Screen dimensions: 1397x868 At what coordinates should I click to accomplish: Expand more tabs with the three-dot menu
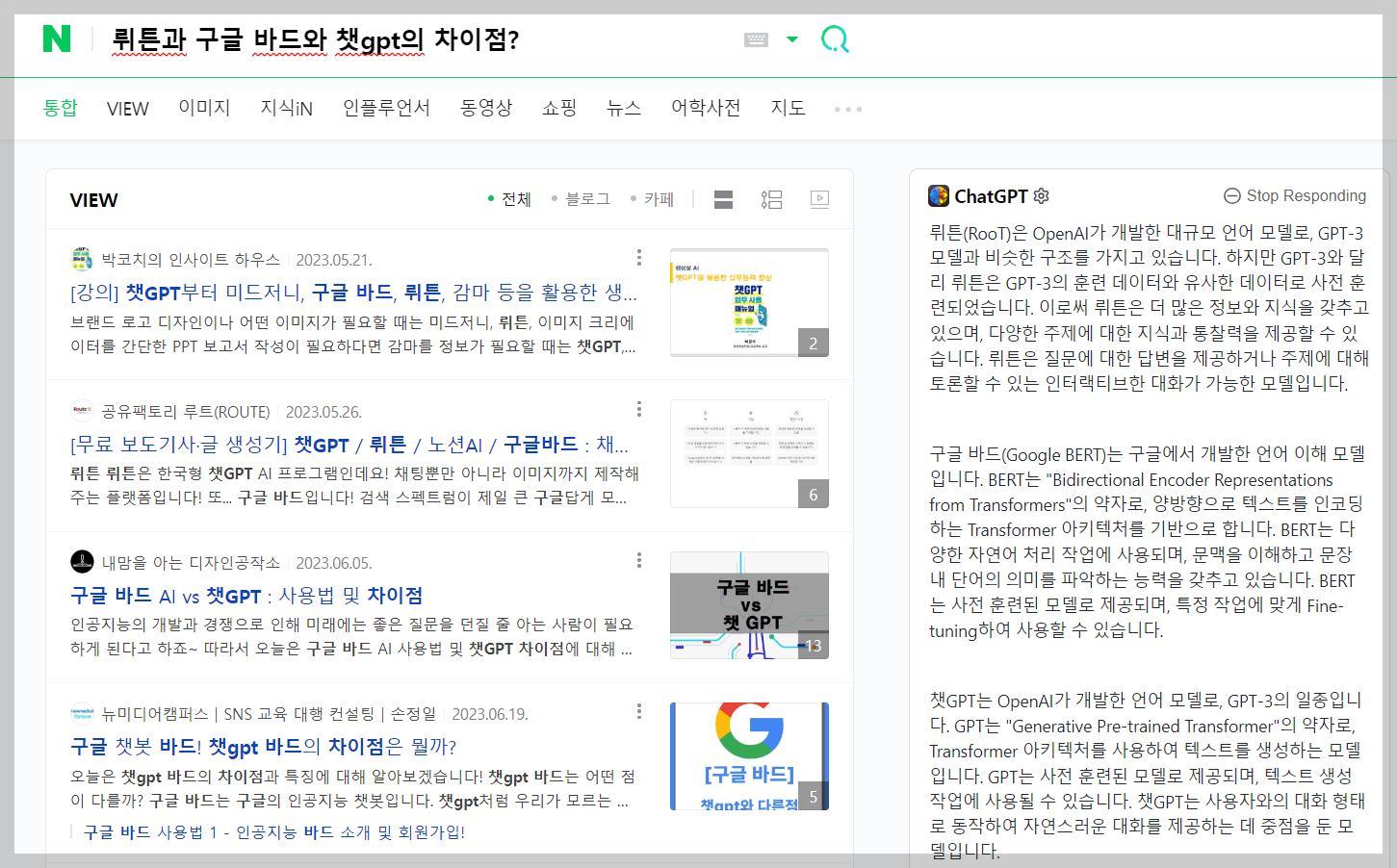click(848, 109)
